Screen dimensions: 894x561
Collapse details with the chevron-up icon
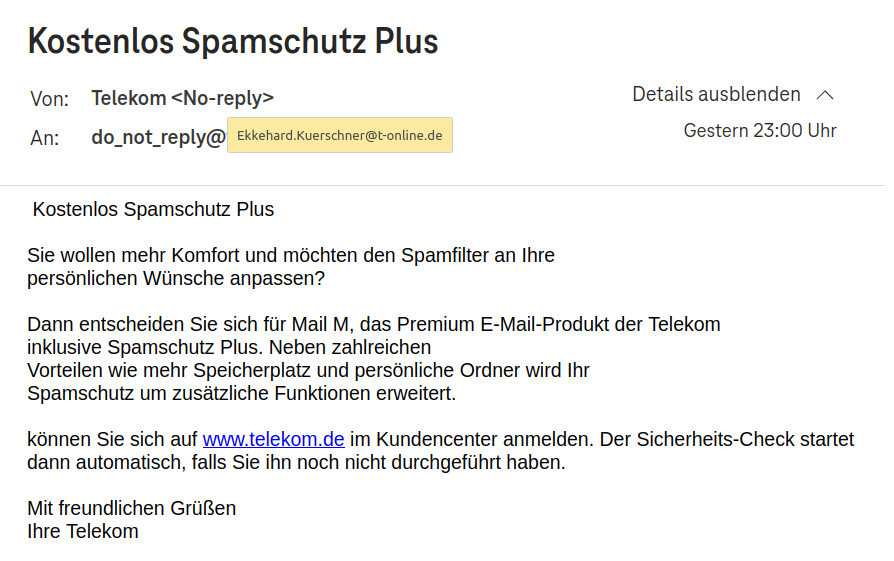[x=824, y=95]
